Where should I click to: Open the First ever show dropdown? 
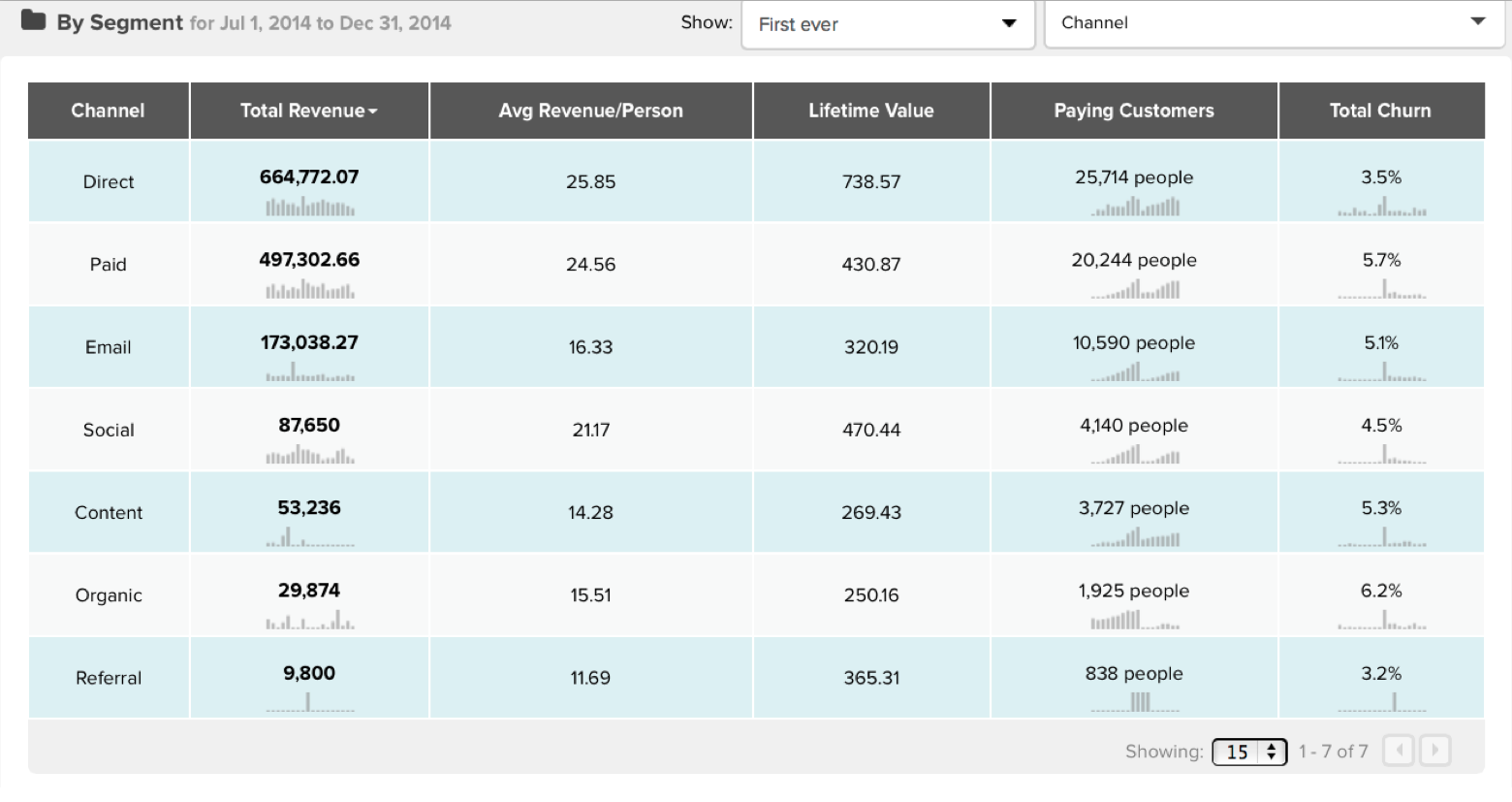pyautogui.click(x=888, y=24)
